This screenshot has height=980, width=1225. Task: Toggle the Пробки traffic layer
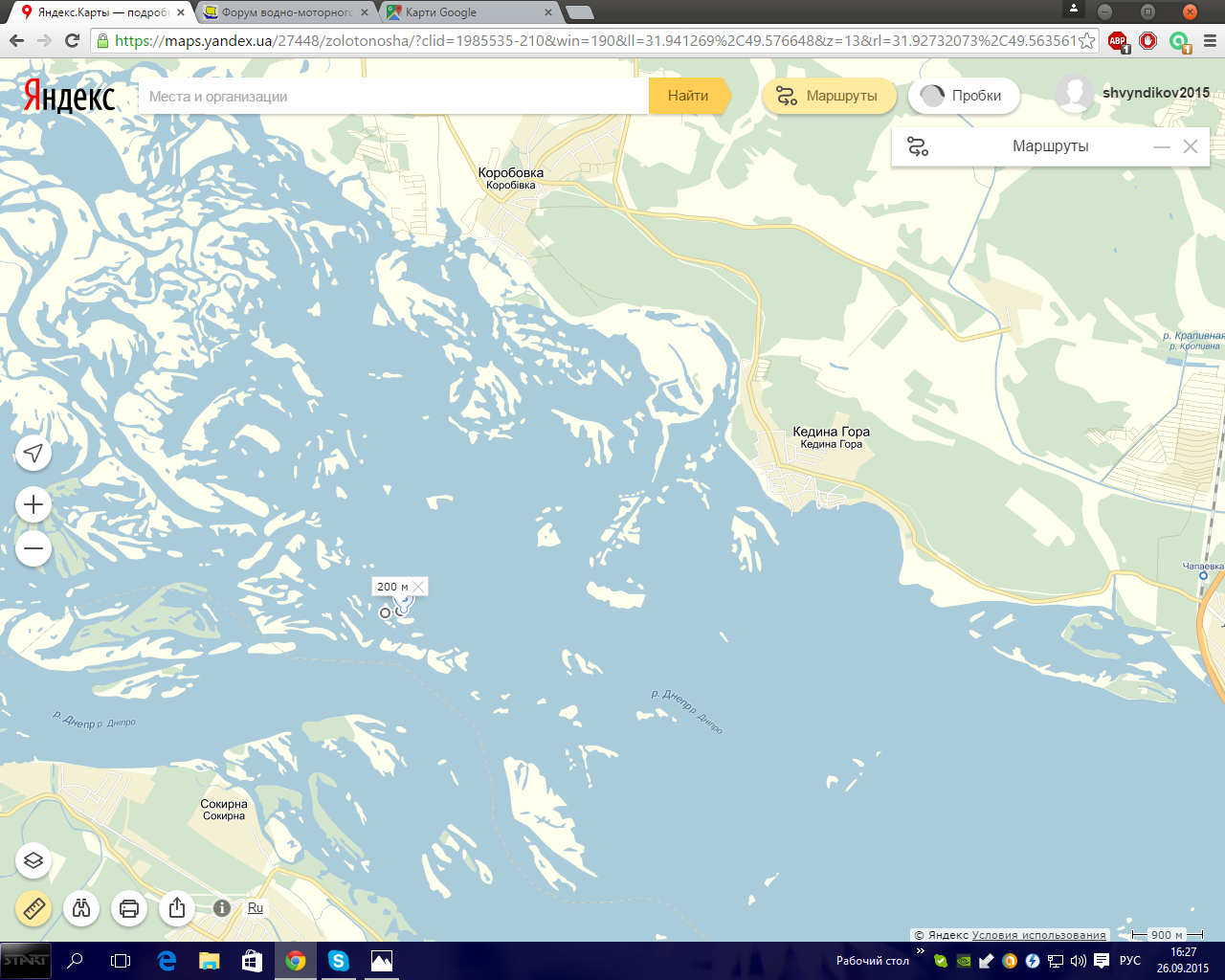962,96
